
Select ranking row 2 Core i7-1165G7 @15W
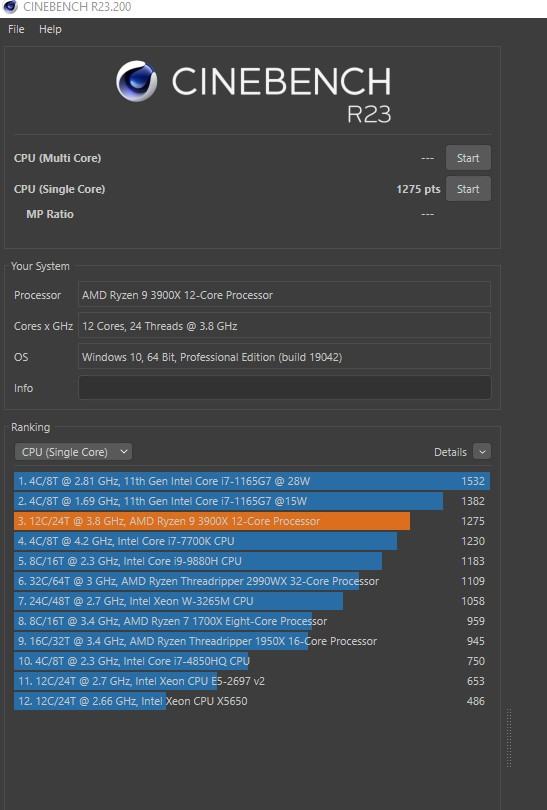click(252, 501)
